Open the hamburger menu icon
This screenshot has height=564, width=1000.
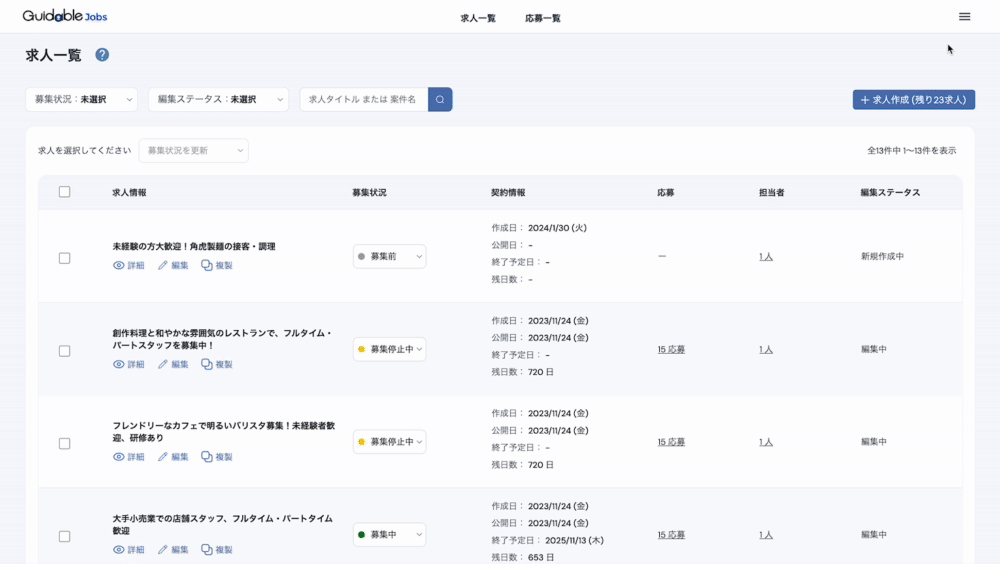964,17
